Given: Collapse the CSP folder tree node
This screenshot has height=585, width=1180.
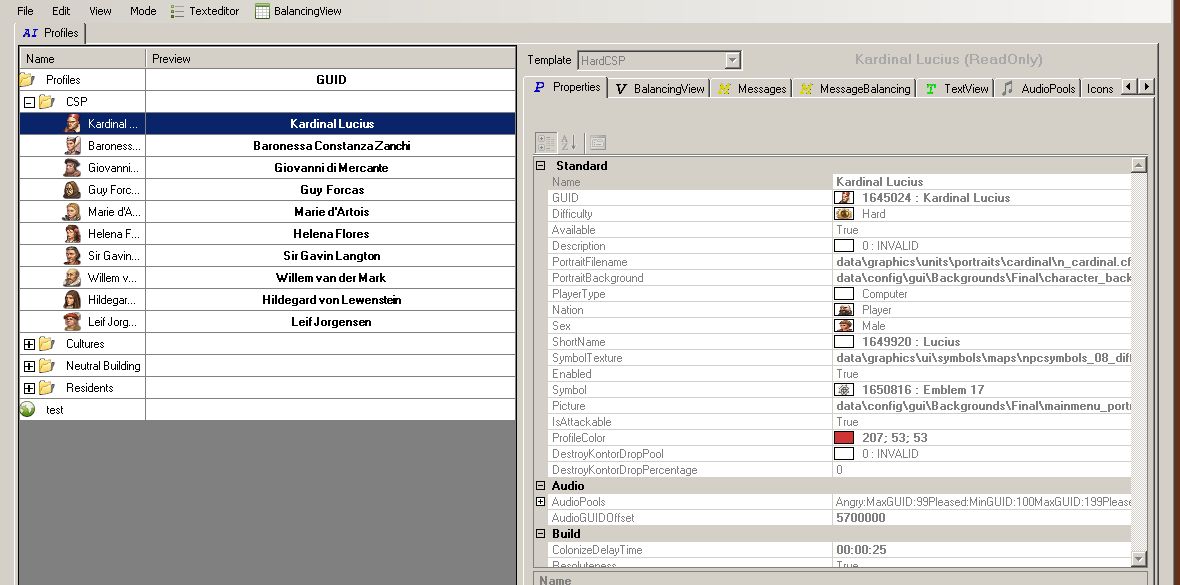Looking at the screenshot, I should [29, 102].
